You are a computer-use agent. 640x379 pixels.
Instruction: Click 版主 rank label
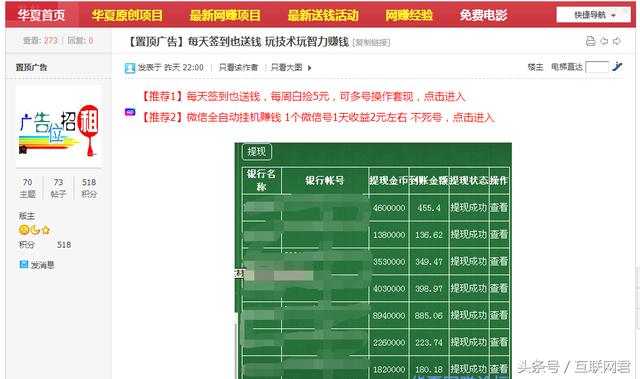click(27, 215)
